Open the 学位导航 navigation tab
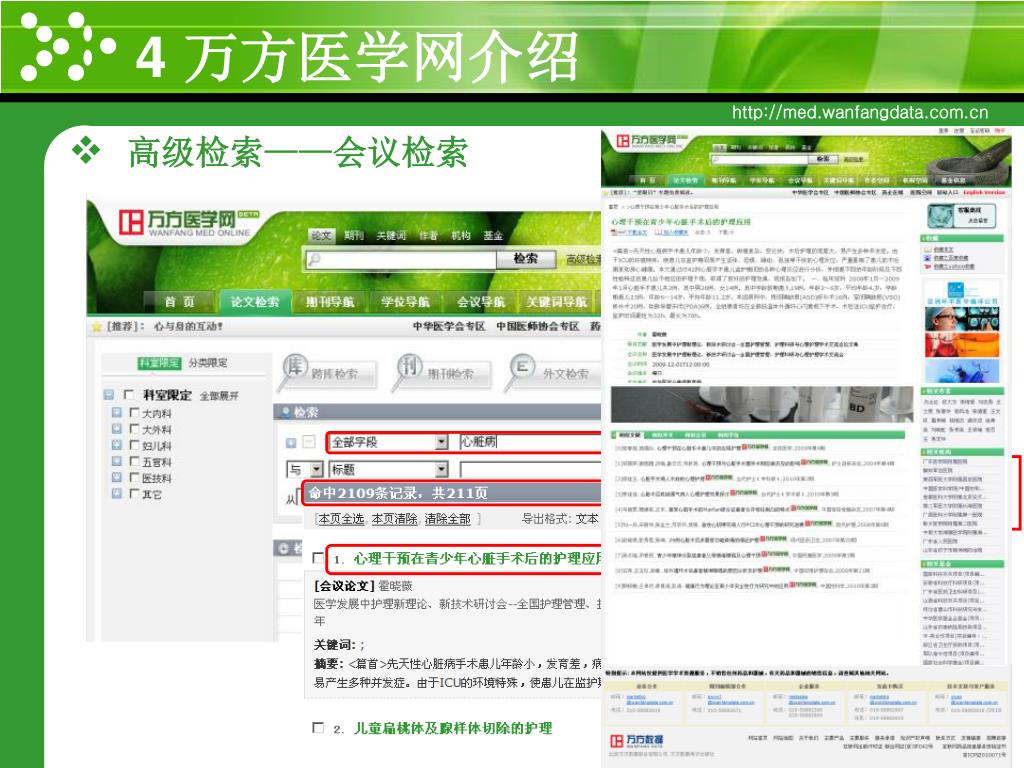The image size is (1024, 768). point(406,302)
